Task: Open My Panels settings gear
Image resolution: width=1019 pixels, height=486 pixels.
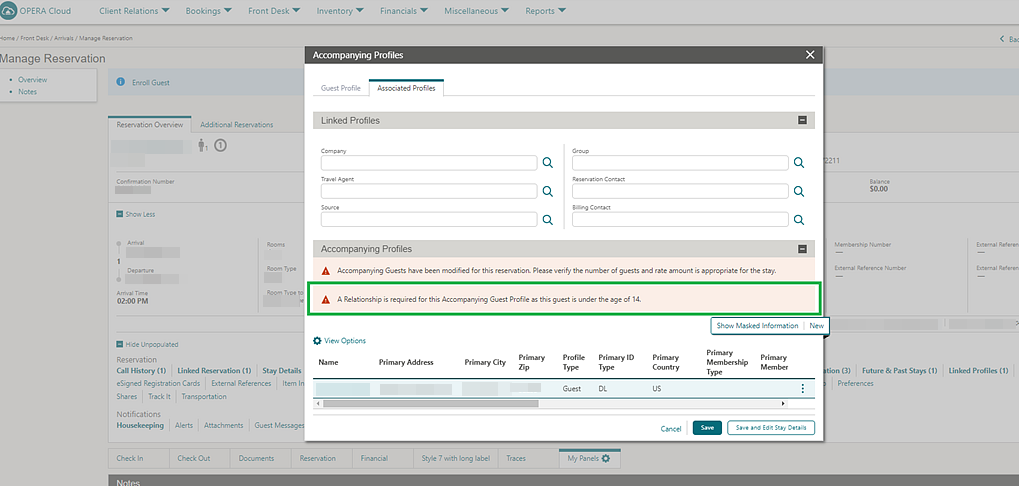Action: point(606,458)
